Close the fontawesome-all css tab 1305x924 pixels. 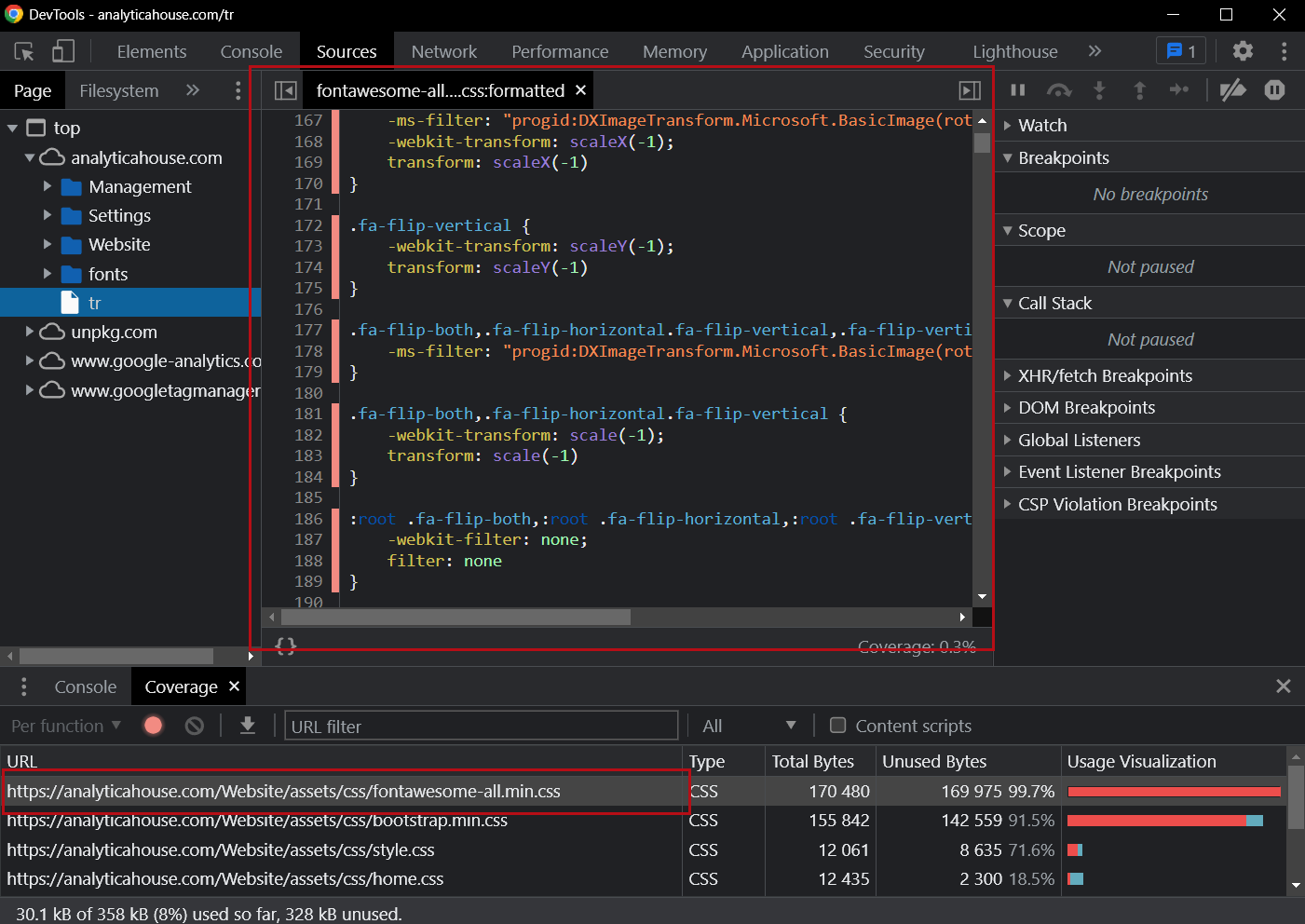580,90
